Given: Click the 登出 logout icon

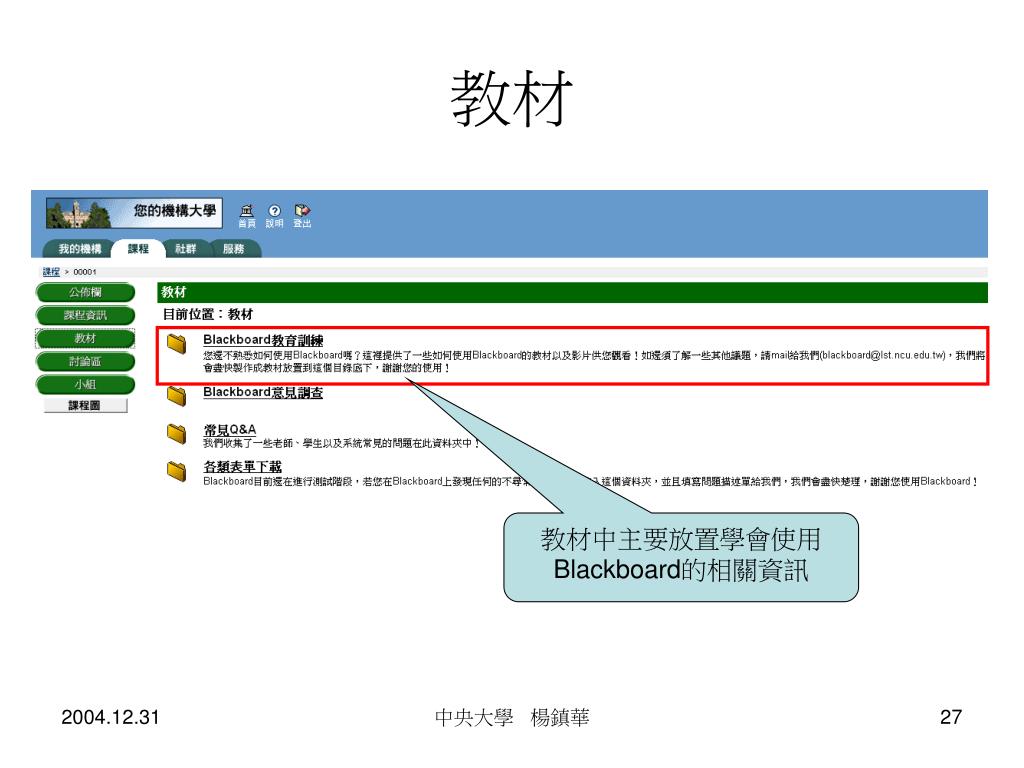Looking at the screenshot, I should [302, 216].
